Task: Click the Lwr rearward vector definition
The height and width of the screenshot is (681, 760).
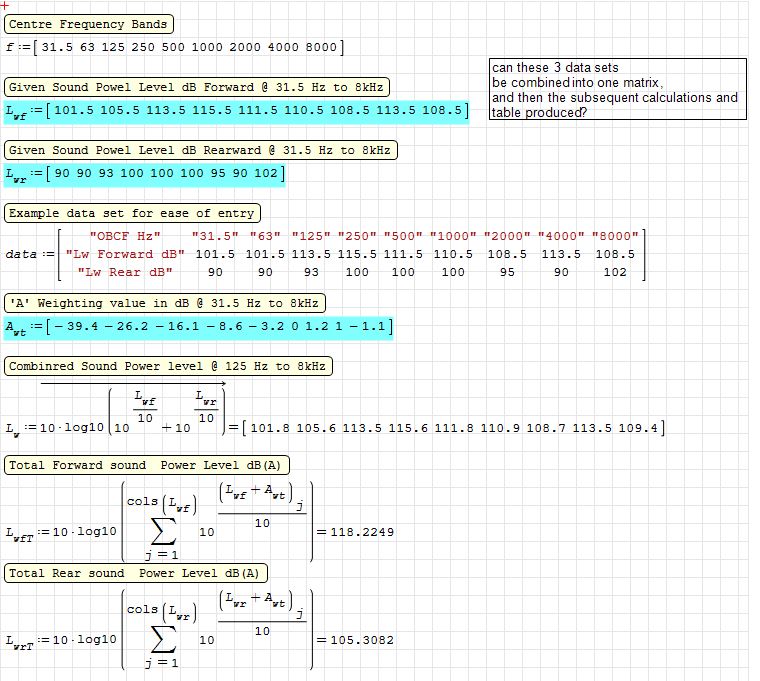Action: (x=145, y=175)
